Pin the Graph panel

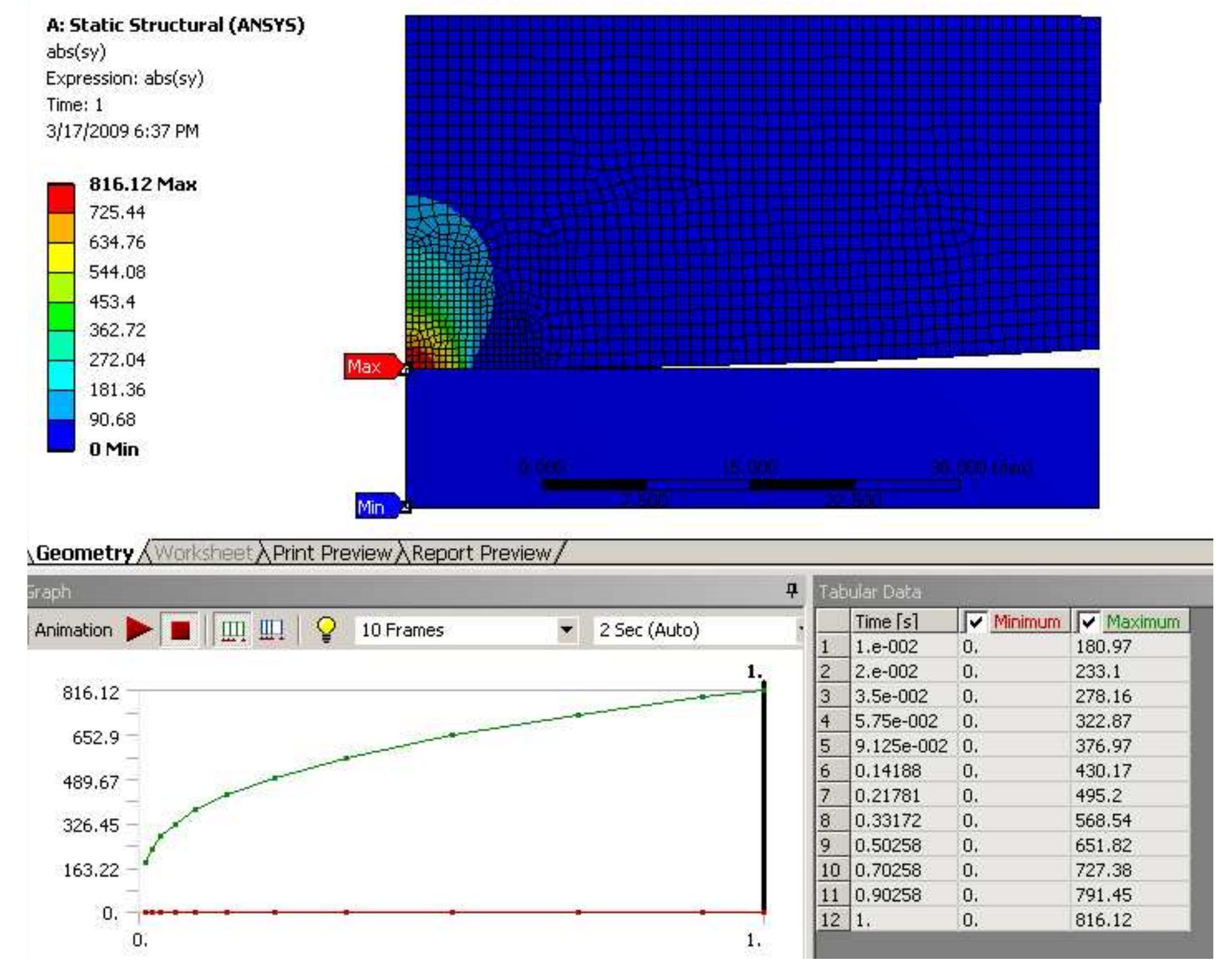[792, 590]
